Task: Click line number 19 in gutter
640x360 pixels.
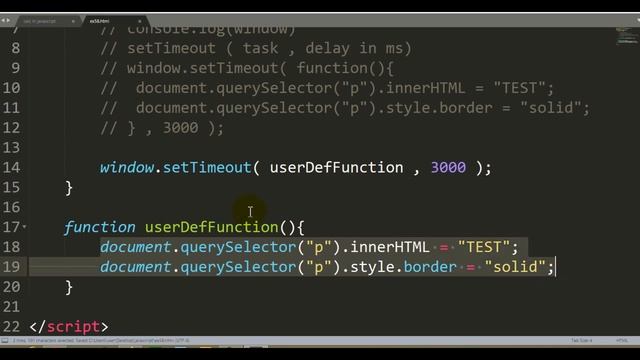Action: (11, 267)
